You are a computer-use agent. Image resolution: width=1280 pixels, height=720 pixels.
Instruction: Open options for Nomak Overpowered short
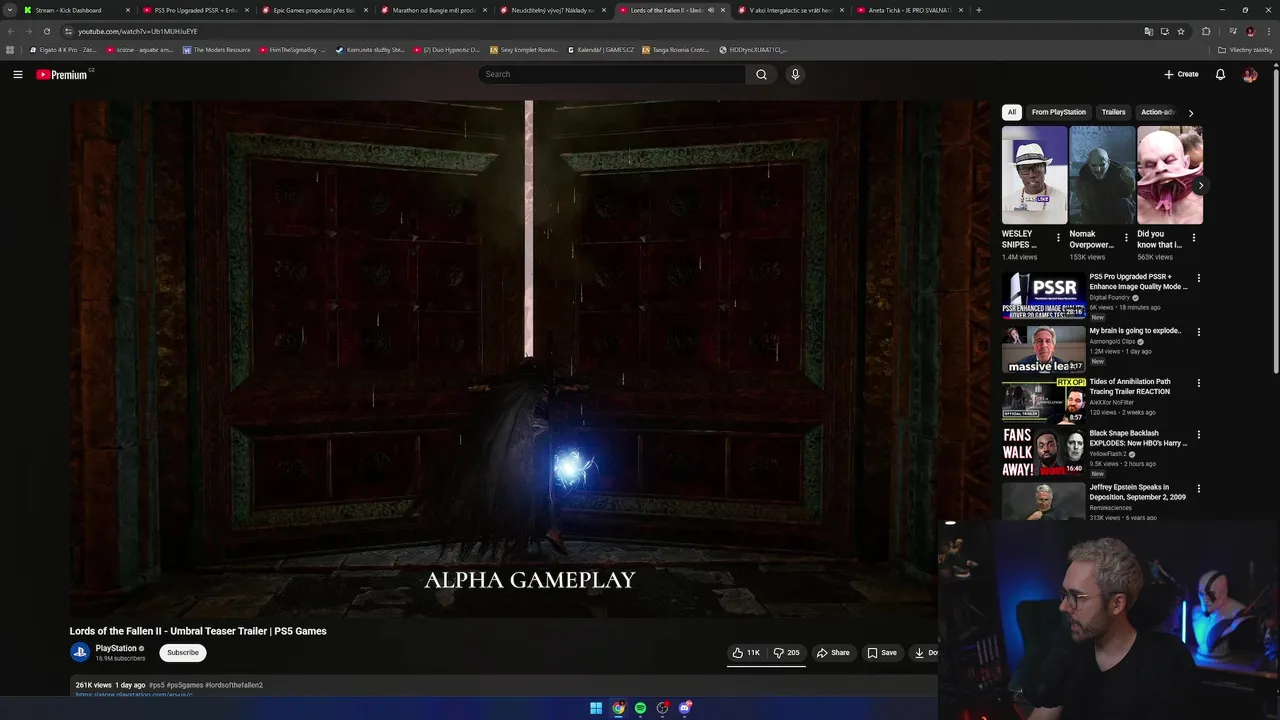pyautogui.click(x=1126, y=238)
